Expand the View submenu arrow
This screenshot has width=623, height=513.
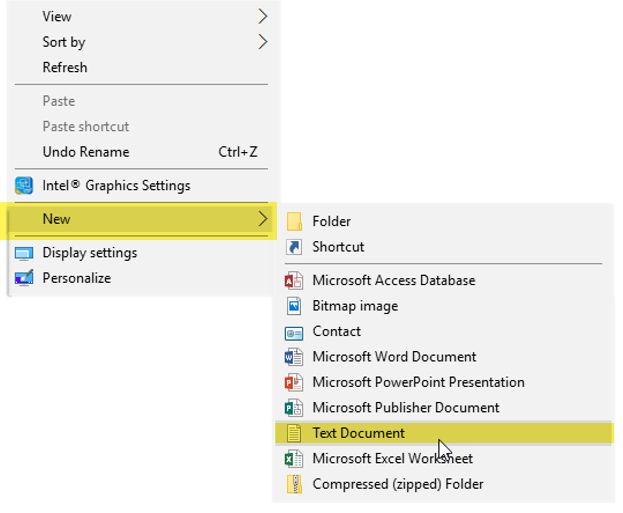click(263, 17)
